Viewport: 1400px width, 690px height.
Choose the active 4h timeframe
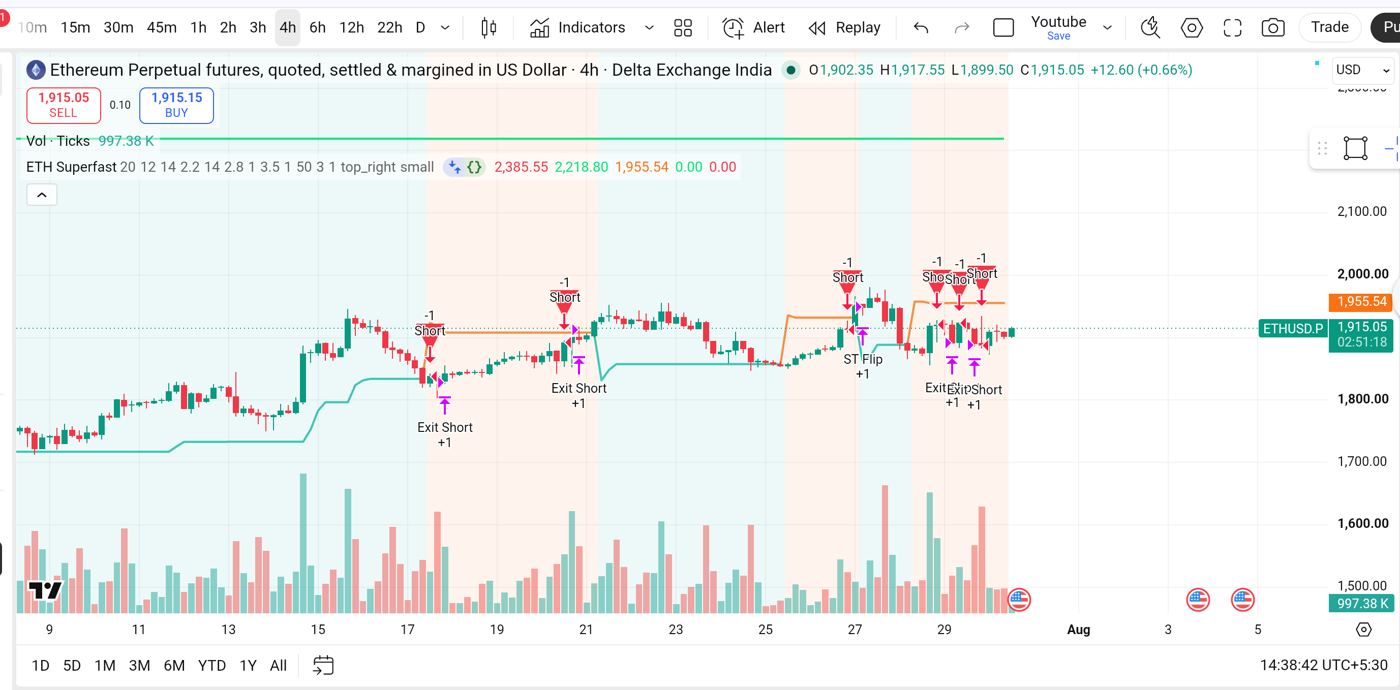tap(288, 28)
